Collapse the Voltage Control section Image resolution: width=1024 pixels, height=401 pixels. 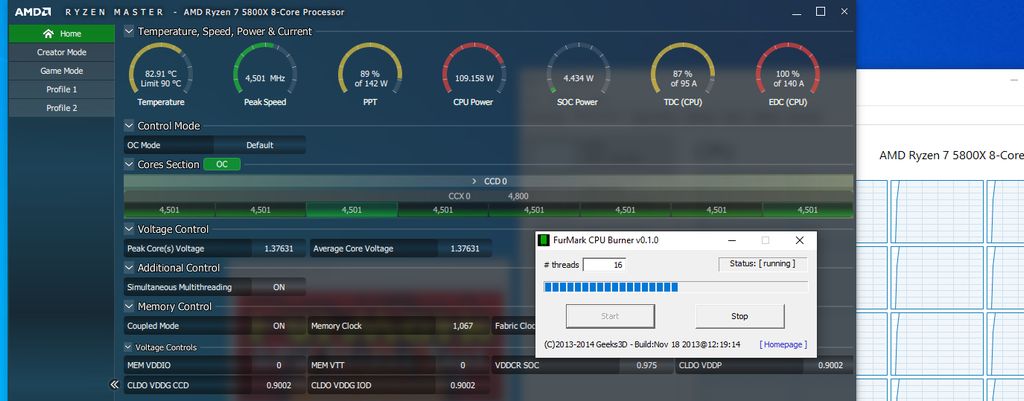pyautogui.click(x=129, y=229)
